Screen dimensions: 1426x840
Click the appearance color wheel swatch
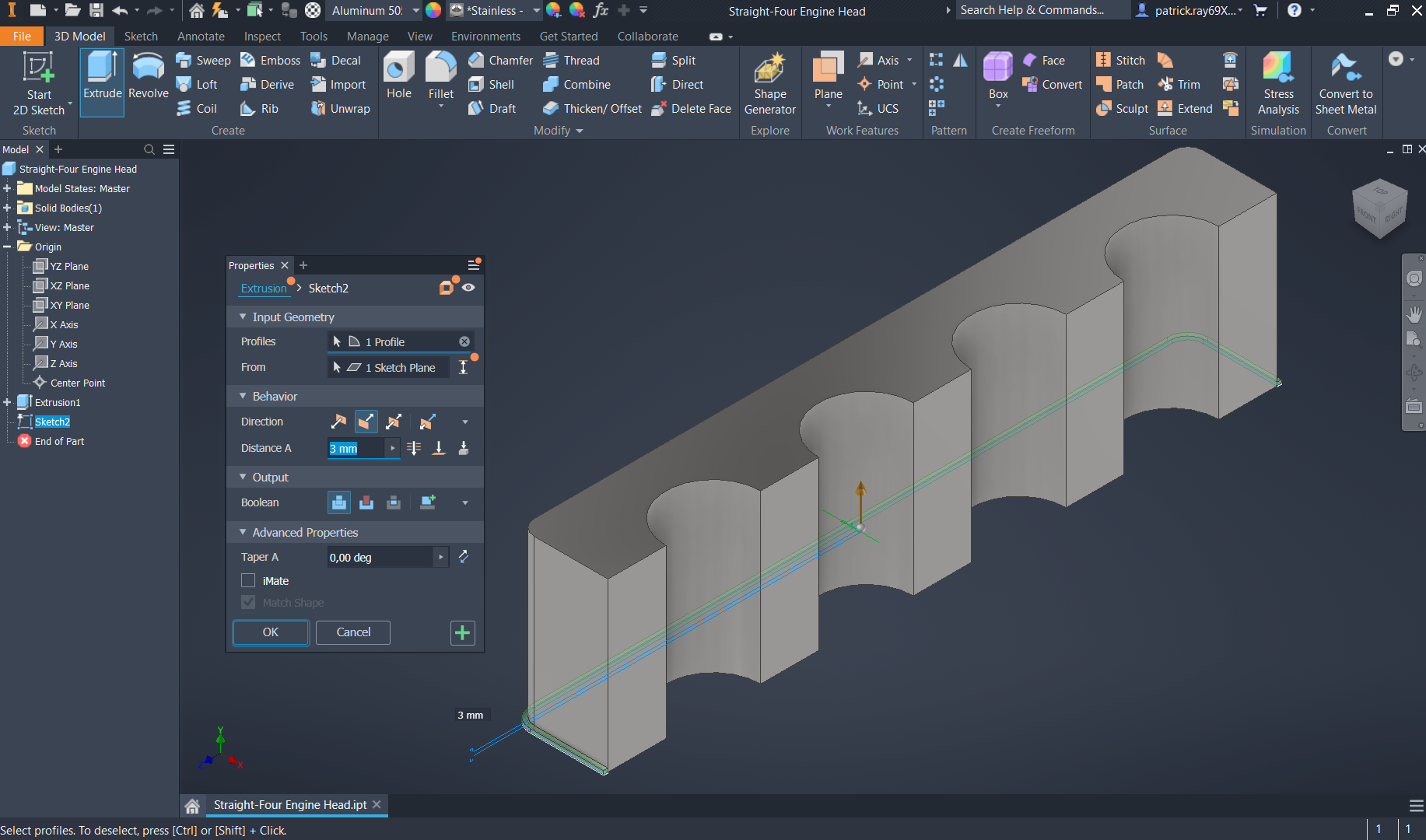tap(433, 11)
